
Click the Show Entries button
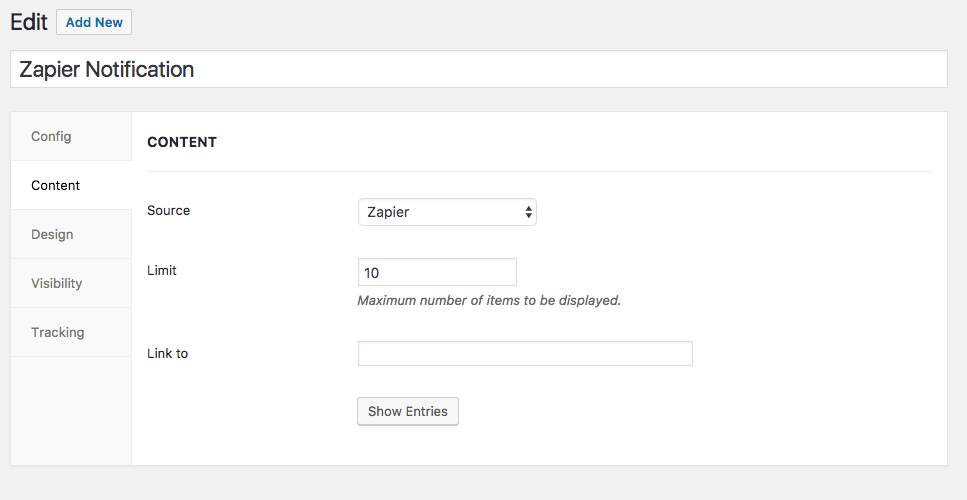[408, 411]
